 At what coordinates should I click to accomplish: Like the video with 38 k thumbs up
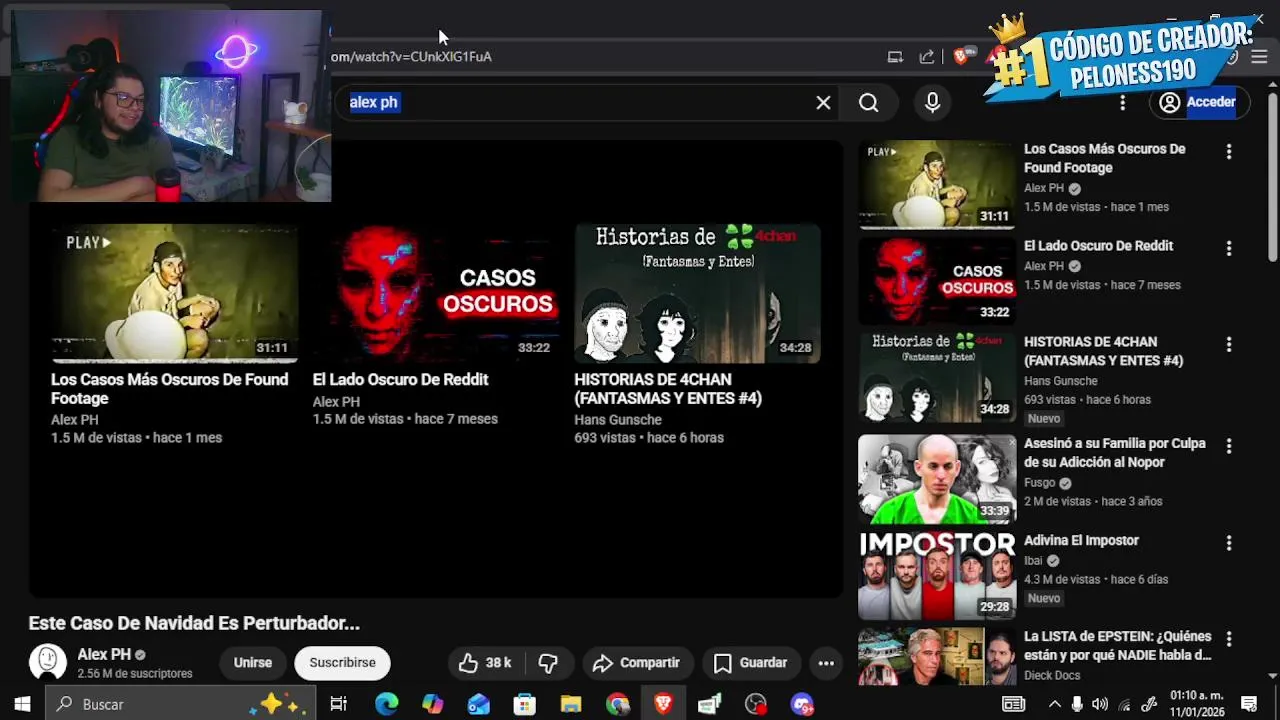click(x=485, y=663)
